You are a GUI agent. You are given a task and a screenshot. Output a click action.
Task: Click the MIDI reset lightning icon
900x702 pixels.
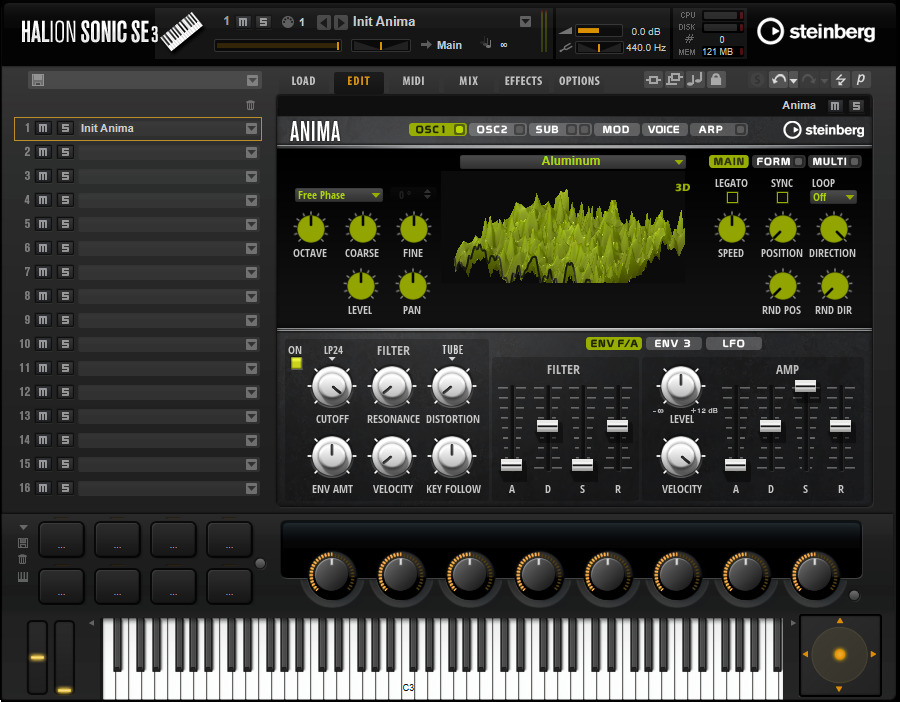(840, 80)
